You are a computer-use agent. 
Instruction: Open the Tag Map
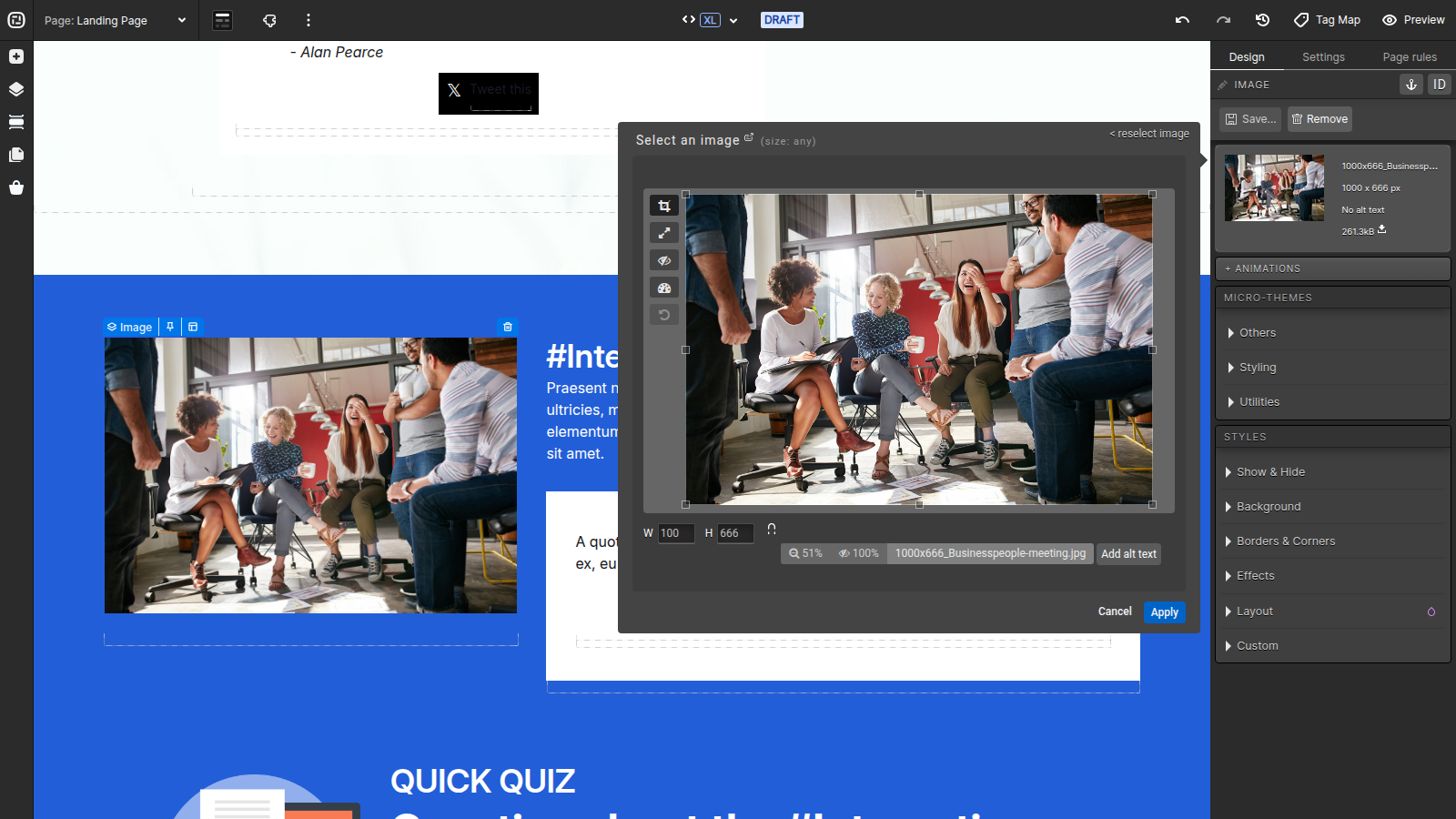coord(1327,20)
